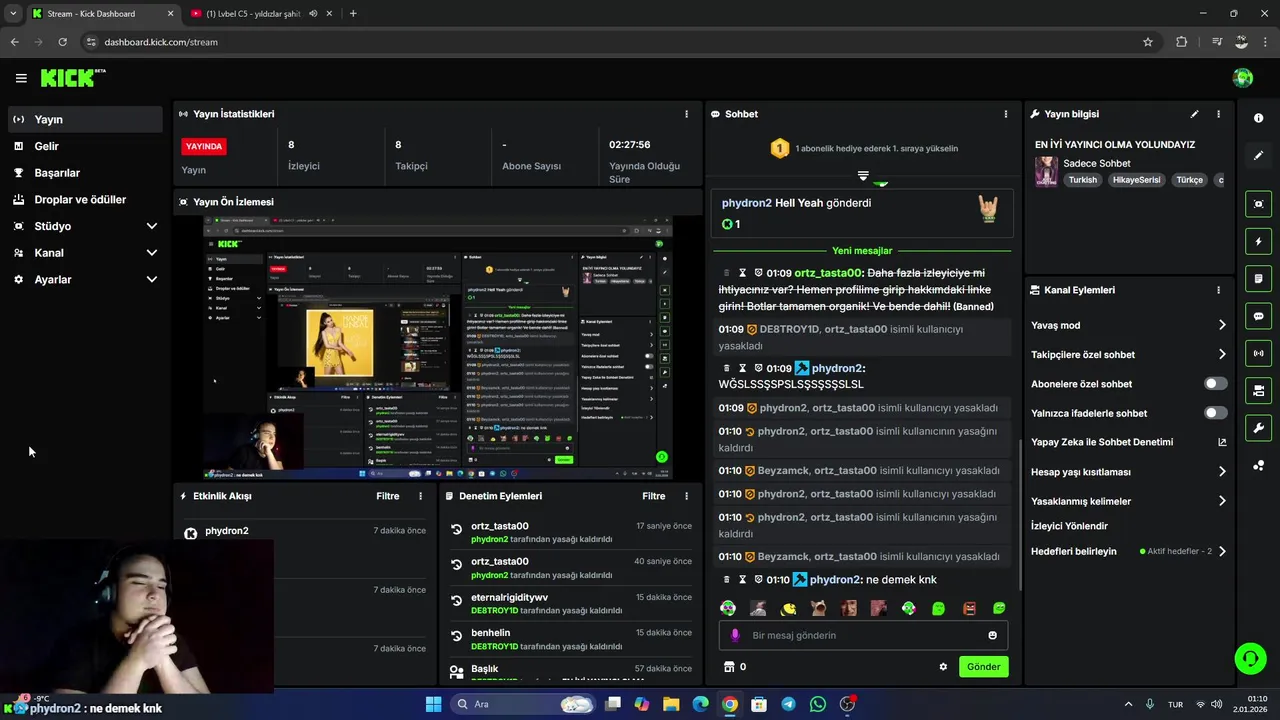Click the three-dots cluster icon in right toolbar
The image size is (1280, 720).
click(x=1258, y=465)
